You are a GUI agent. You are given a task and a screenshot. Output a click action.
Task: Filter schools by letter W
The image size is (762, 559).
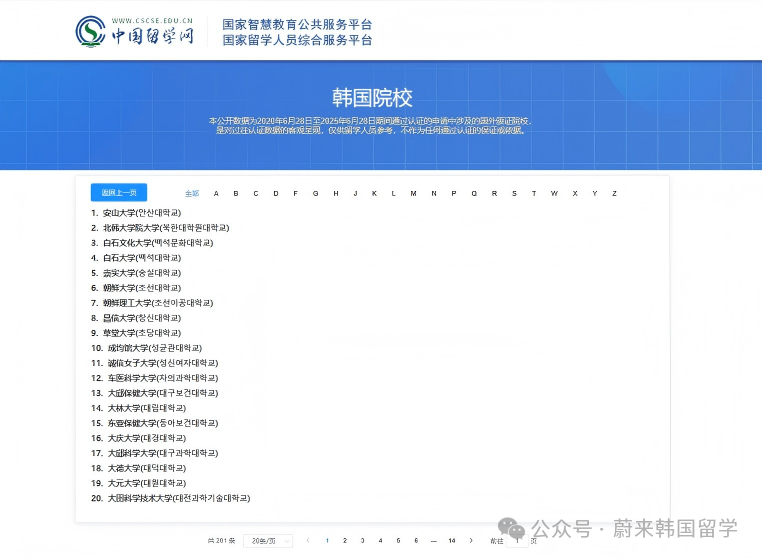click(554, 193)
